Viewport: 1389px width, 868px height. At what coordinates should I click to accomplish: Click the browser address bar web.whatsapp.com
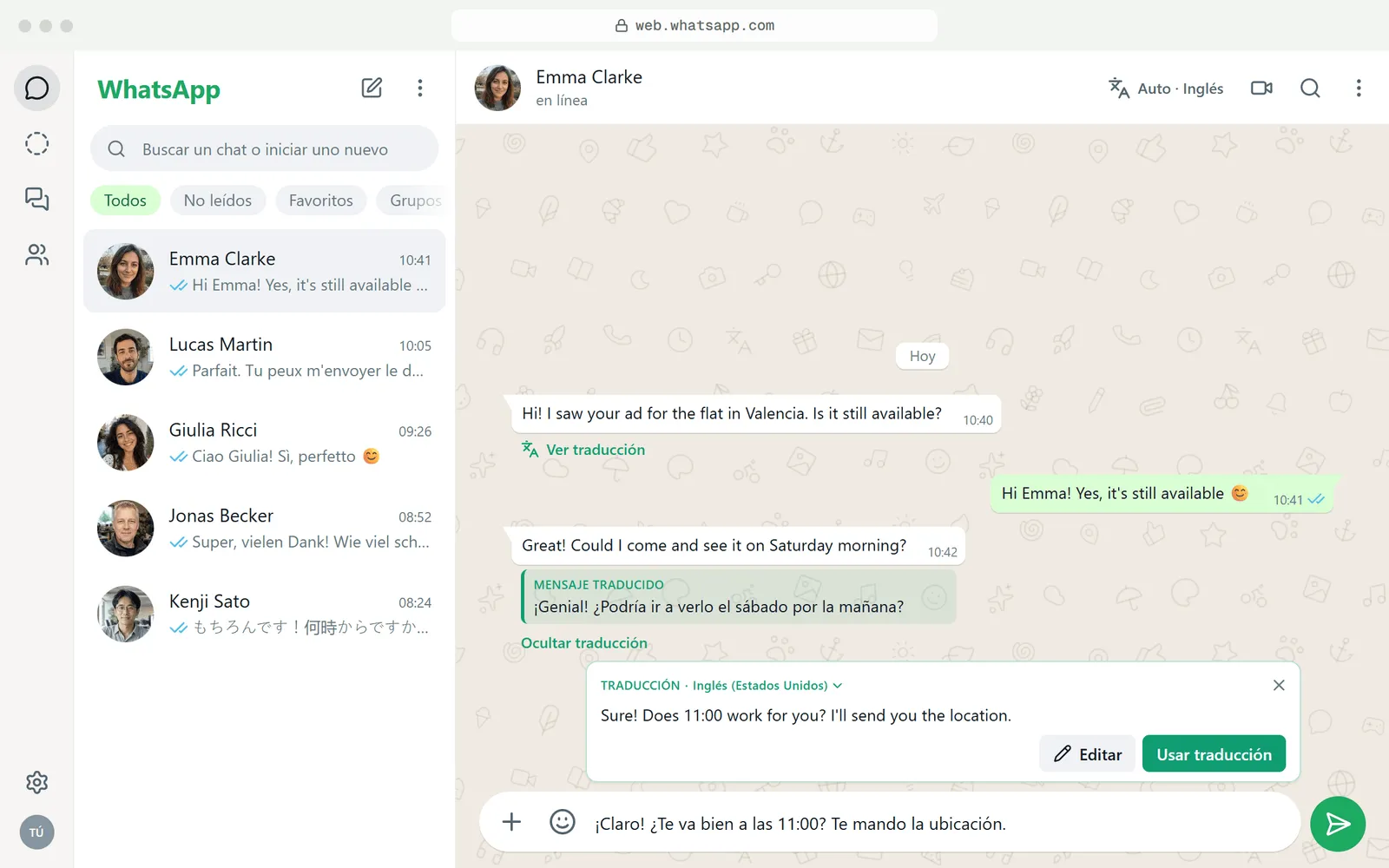694,25
